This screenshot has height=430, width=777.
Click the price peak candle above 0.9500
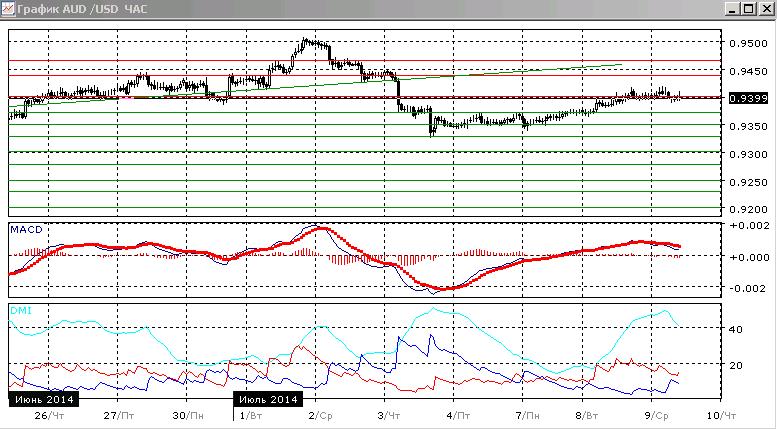pos(305,42)
